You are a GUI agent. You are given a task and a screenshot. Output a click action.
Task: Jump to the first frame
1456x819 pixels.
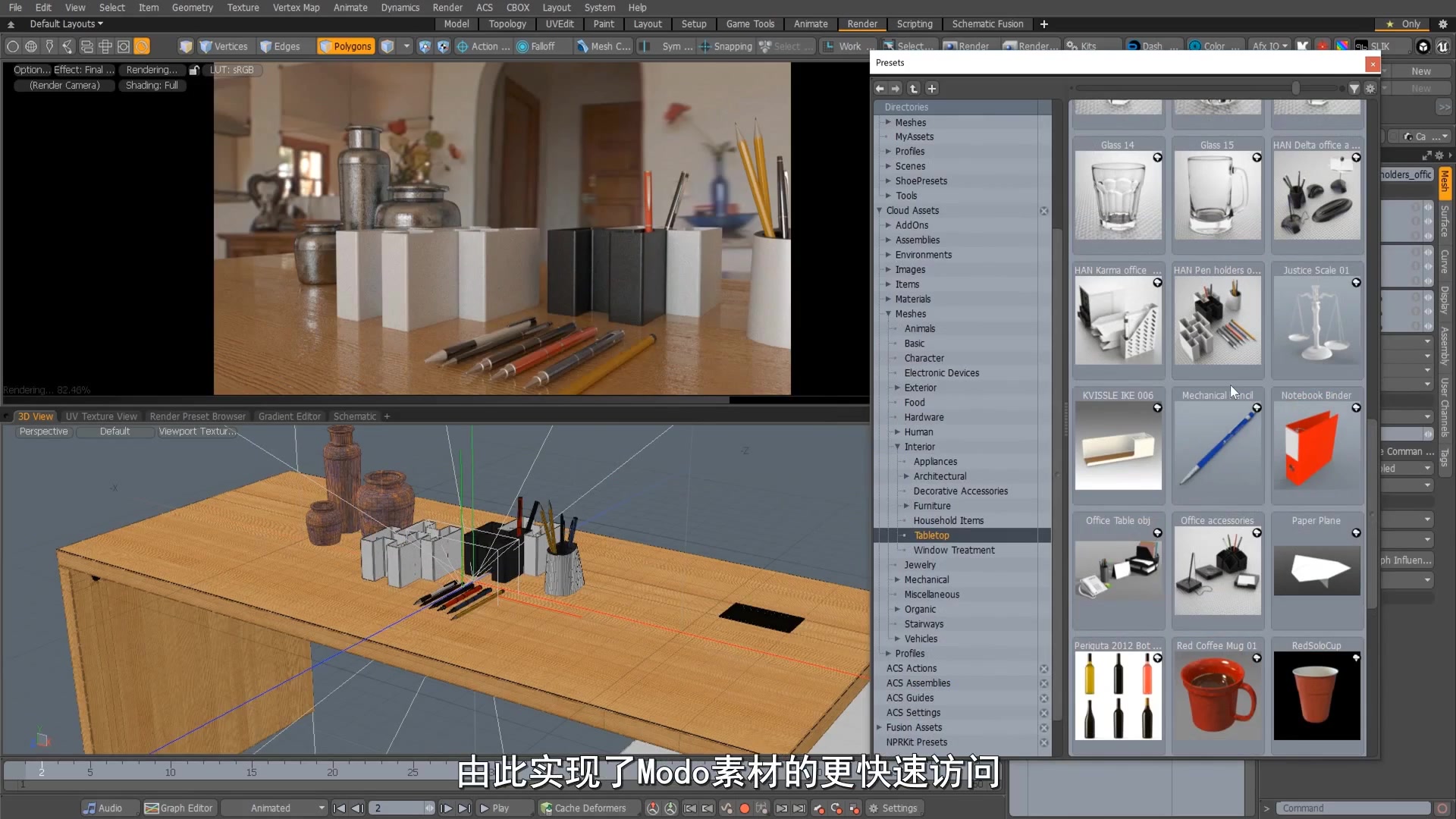(x=339, y=808)
